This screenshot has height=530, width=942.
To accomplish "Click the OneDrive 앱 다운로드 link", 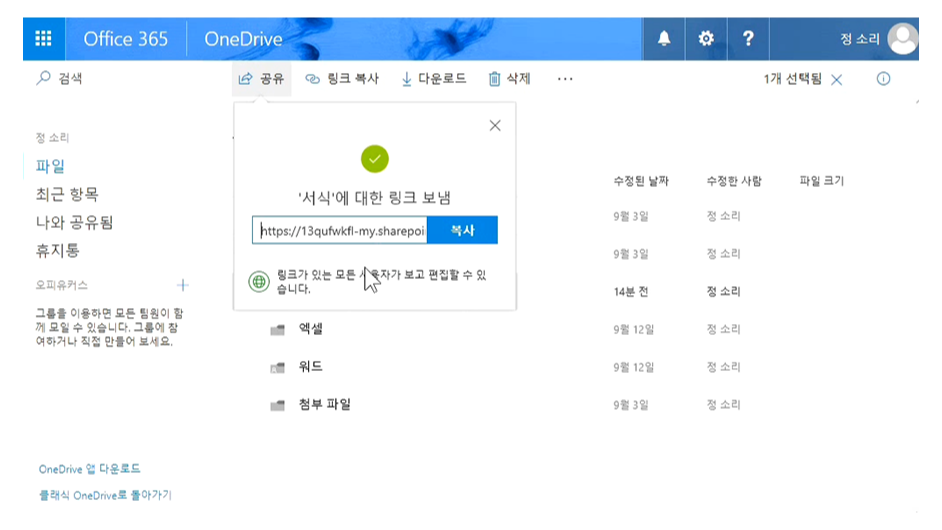I will 89,468.
